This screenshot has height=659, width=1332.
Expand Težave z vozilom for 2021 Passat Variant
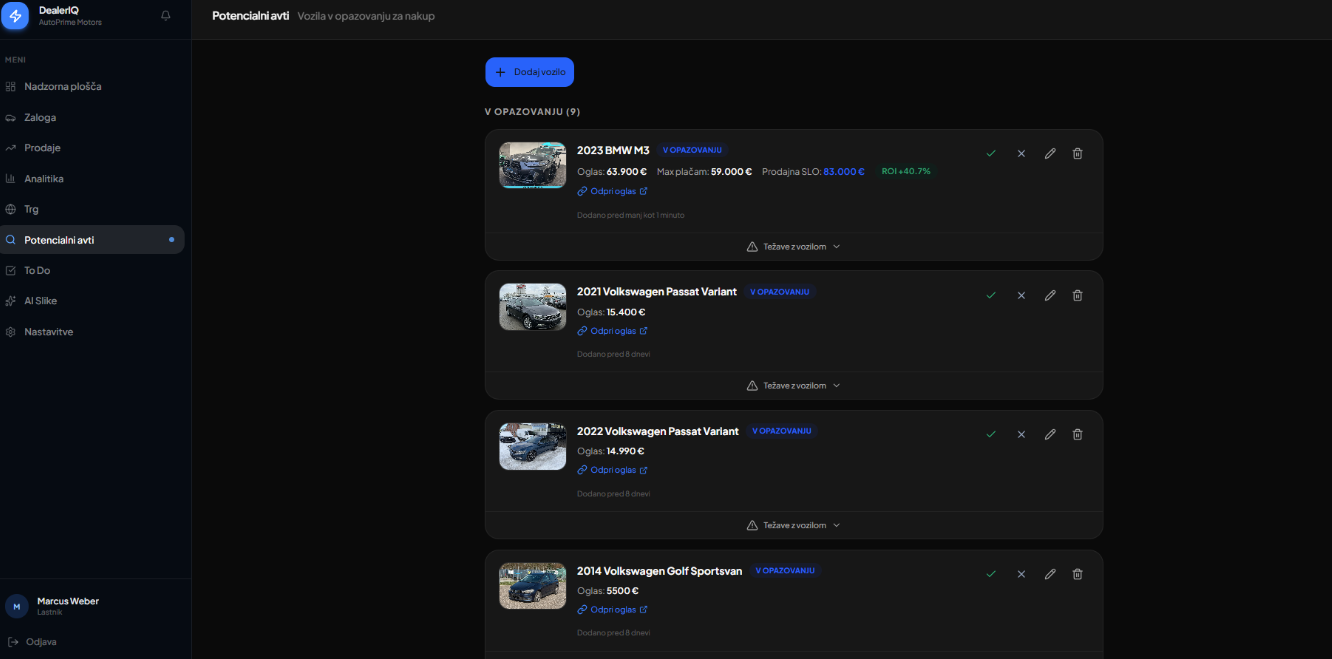(793, 385)
